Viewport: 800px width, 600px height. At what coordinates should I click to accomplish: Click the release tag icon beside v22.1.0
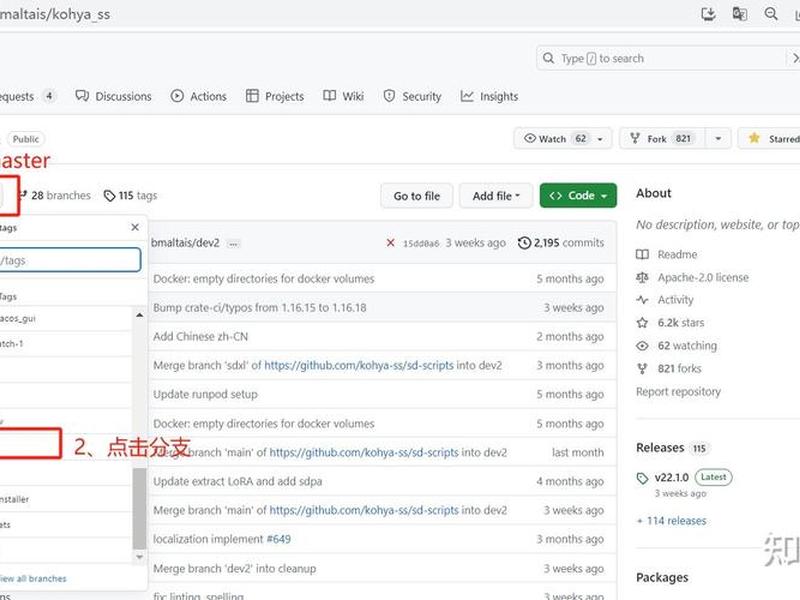click(642, 478)
